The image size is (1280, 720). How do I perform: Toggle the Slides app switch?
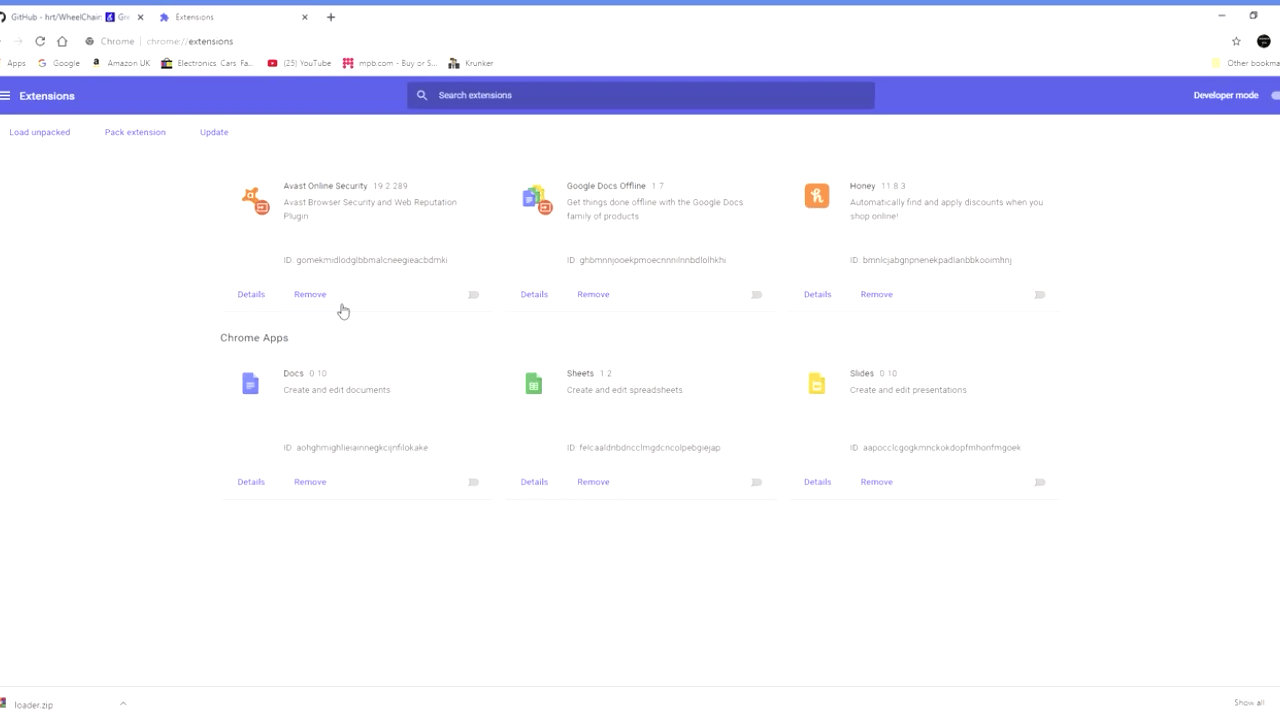[x=1039, y=482]
